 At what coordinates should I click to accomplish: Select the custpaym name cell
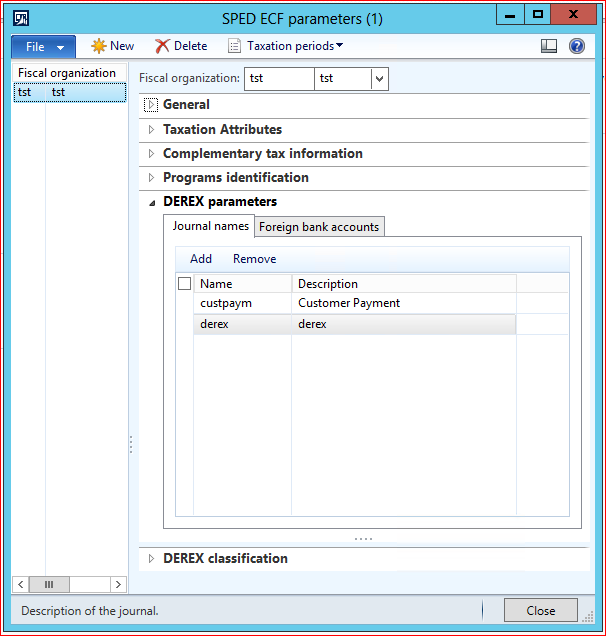click(x=243, y=303)
